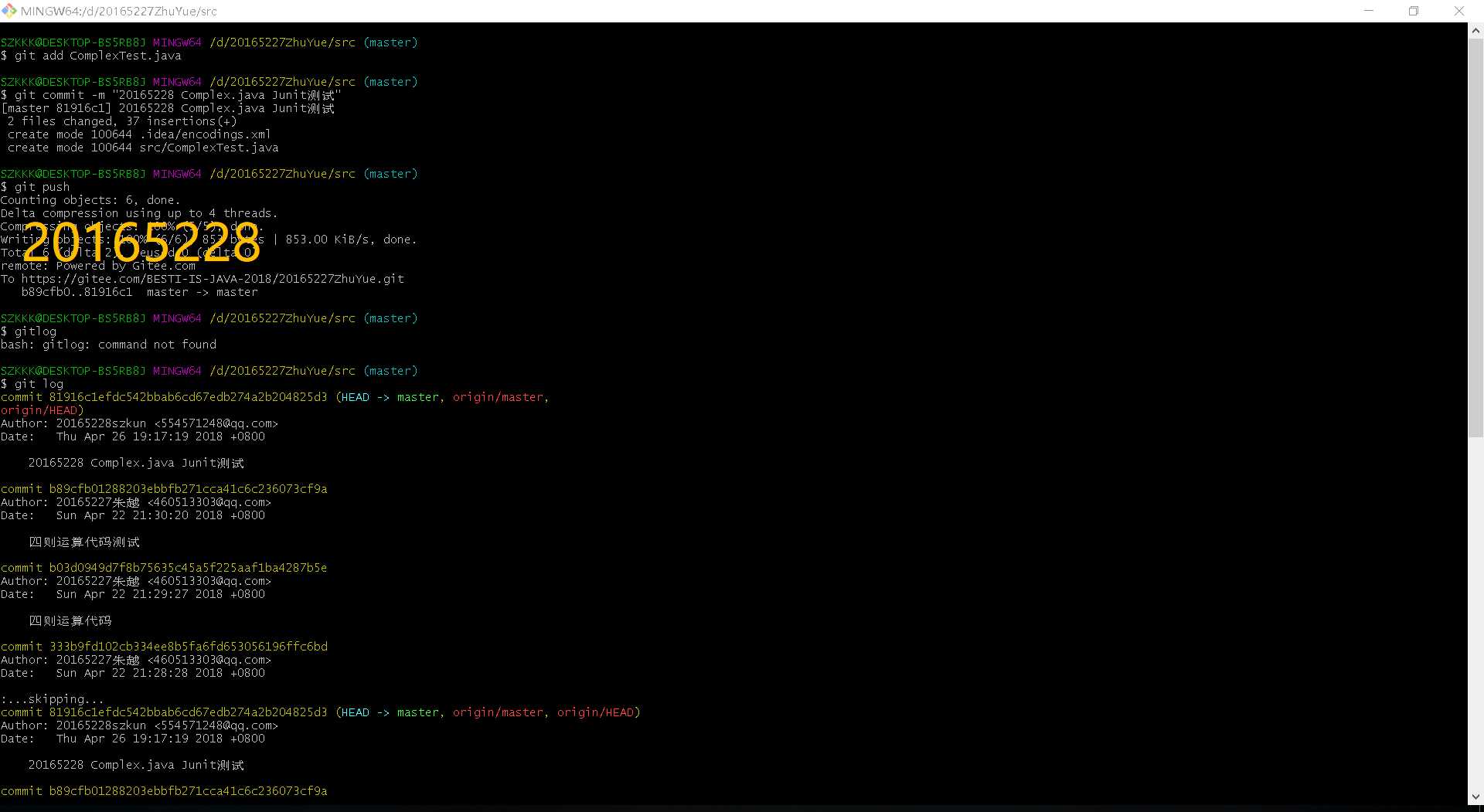
Task: Click 'create mode 100644 .idea/encodings.xml' line
Action: pyautogui.click(x=139, y=134)
